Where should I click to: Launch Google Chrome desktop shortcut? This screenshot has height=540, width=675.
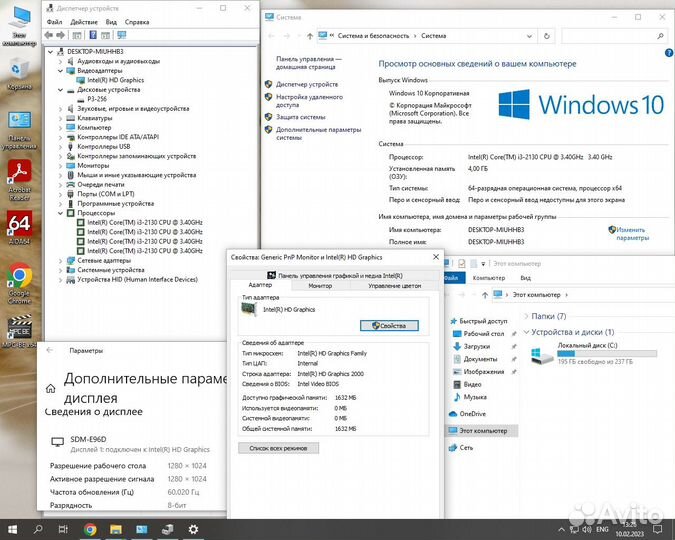pyautogui.click(x=19, y=283)
